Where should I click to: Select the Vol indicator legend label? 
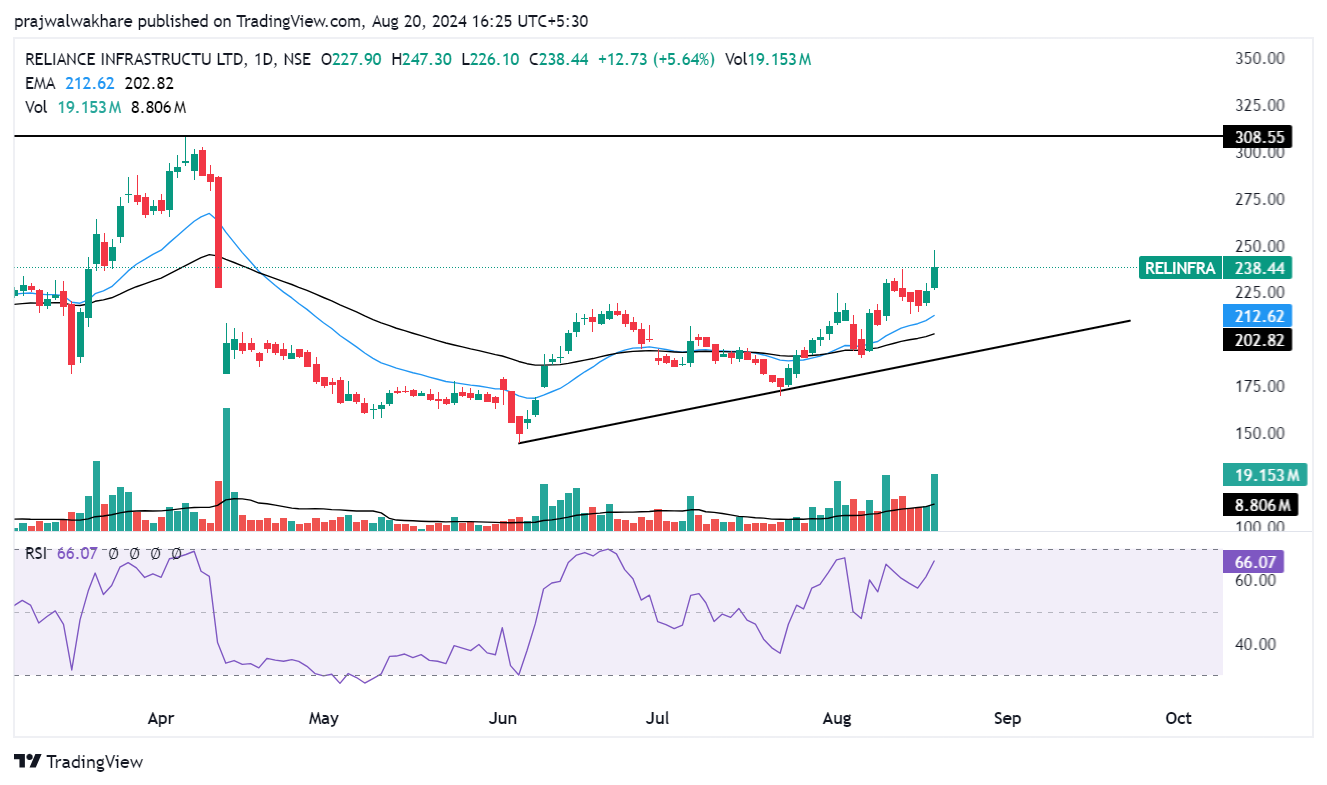point(36,107)
